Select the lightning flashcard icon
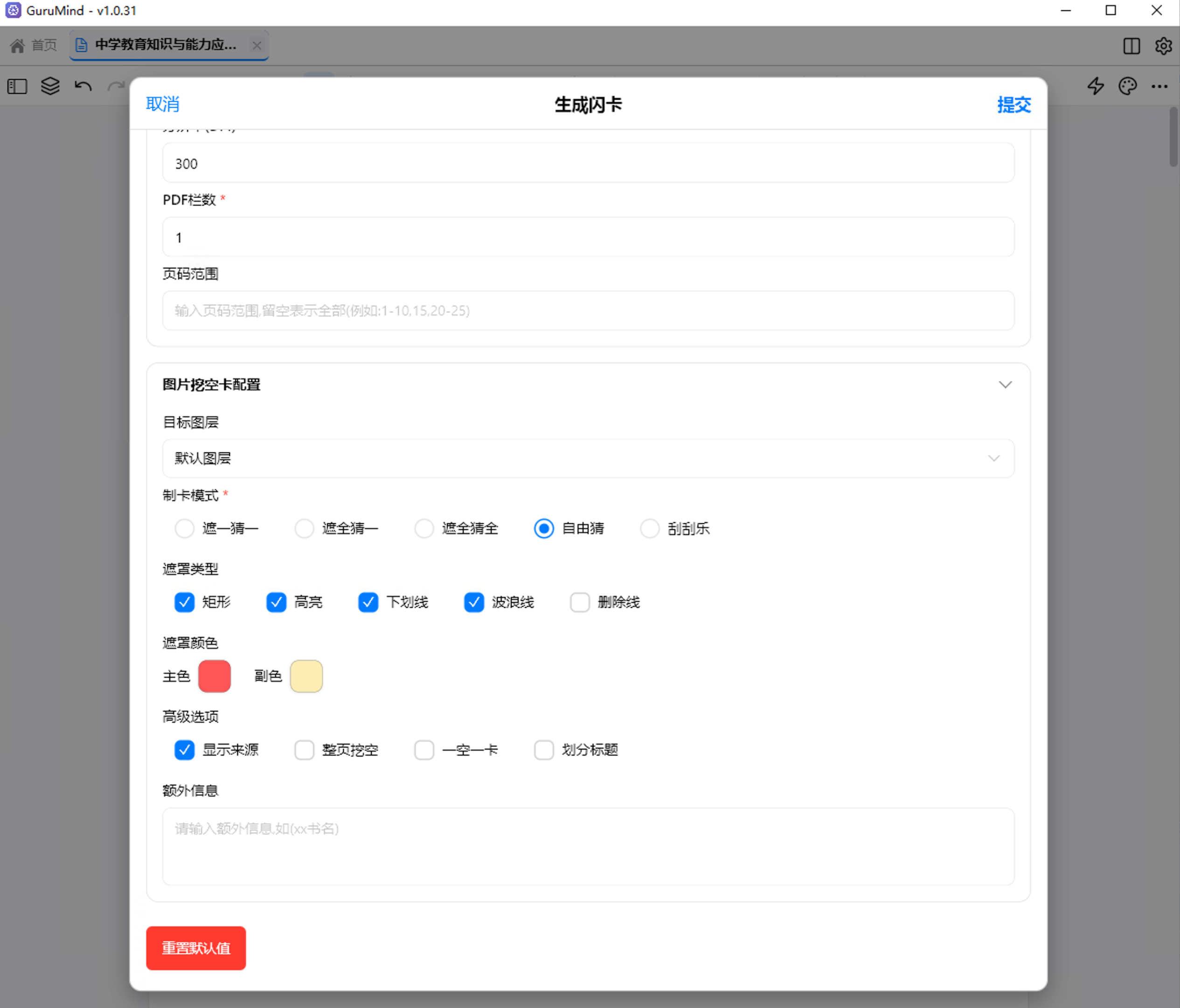Screen dimensions: 1180x1008 pyautogui.click(x=1095, y=86)
